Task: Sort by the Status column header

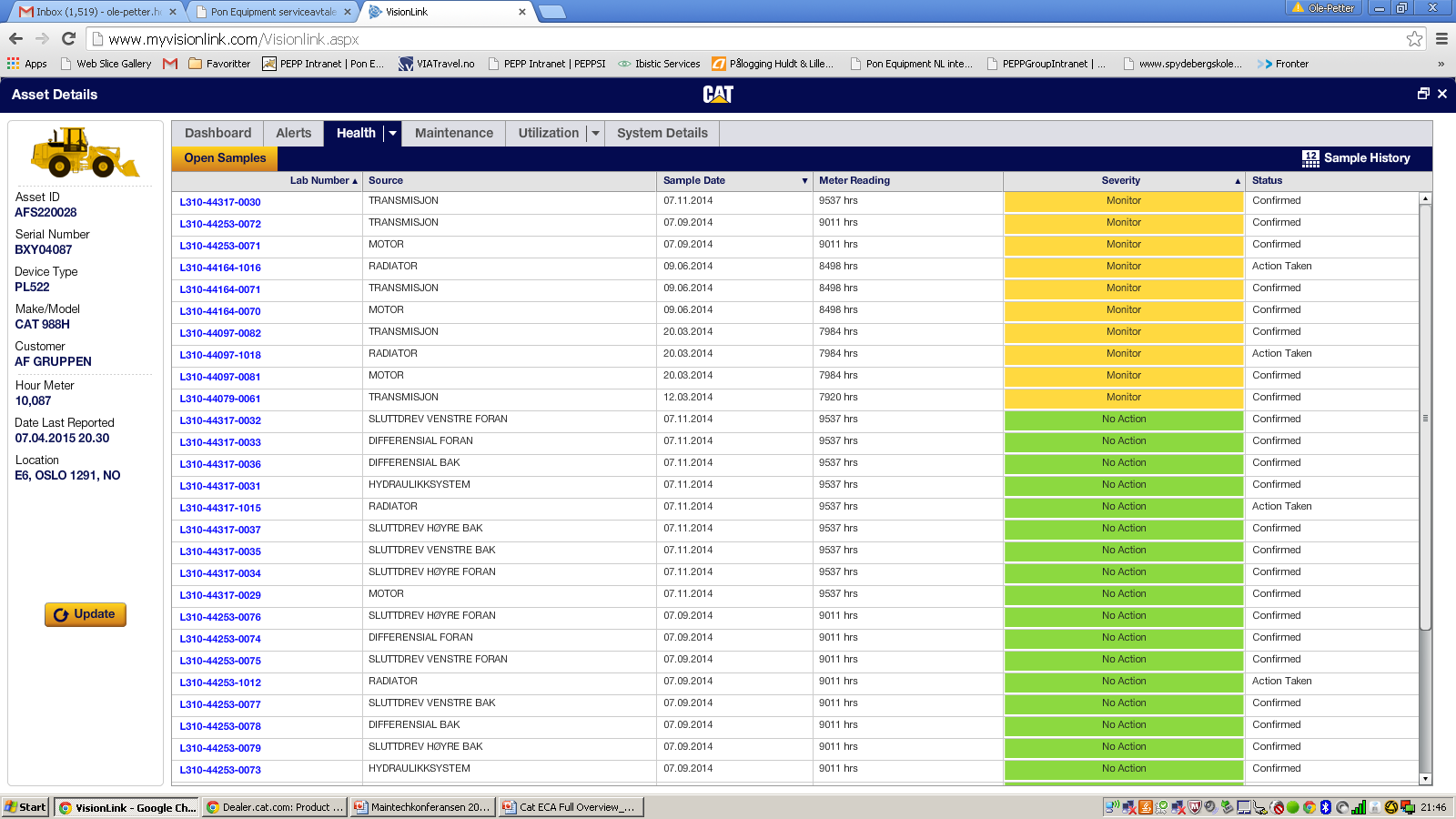Action: pos(1332,180)
